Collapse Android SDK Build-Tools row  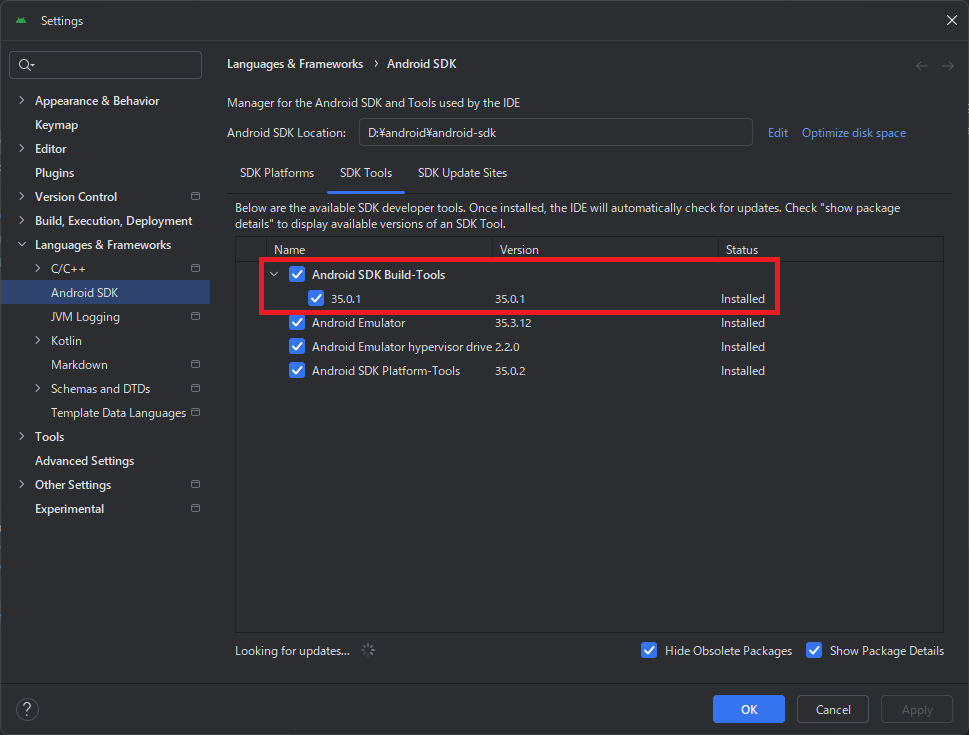(x=274, y=275)
